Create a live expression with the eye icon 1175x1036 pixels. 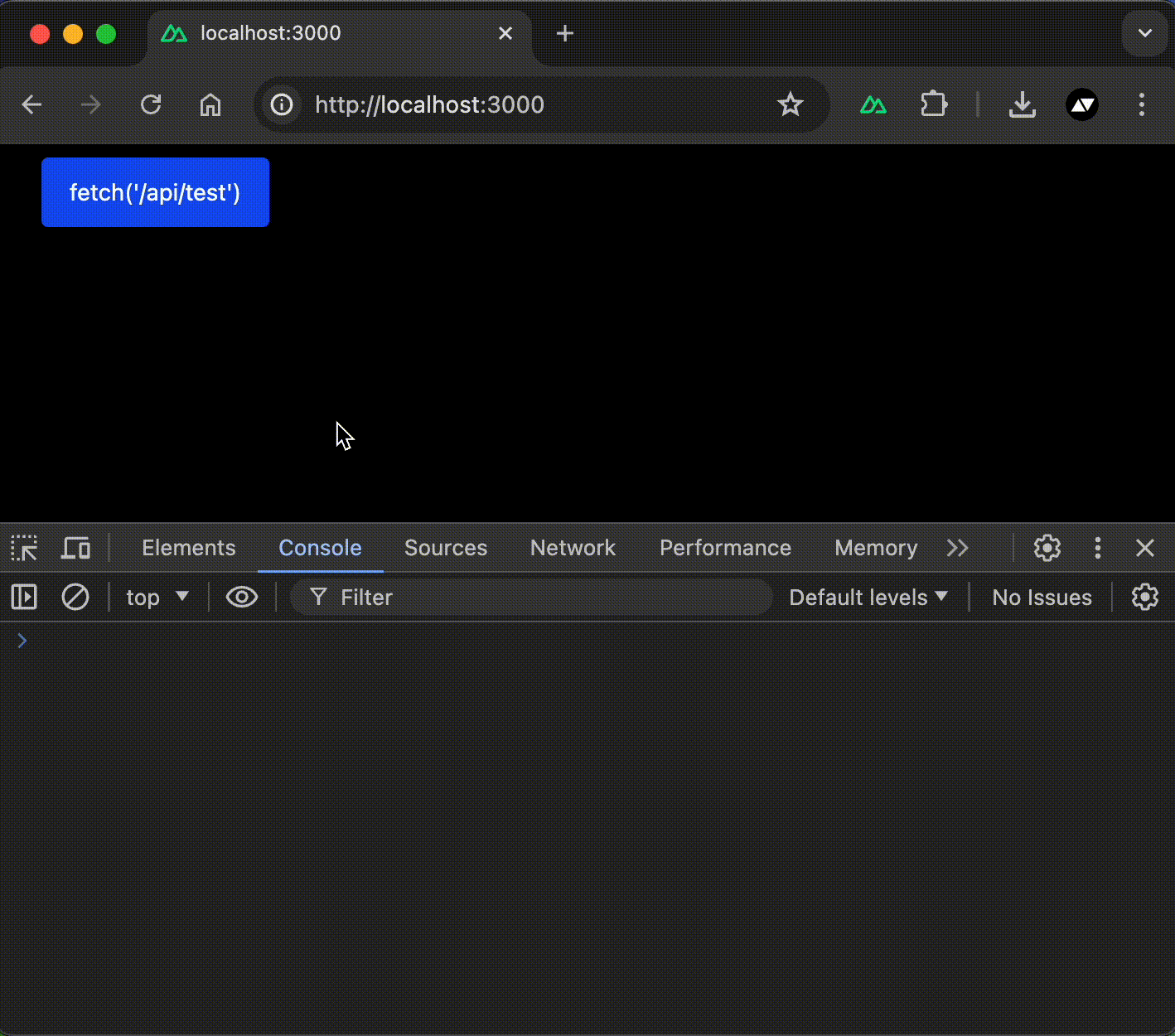coord(242,597)
